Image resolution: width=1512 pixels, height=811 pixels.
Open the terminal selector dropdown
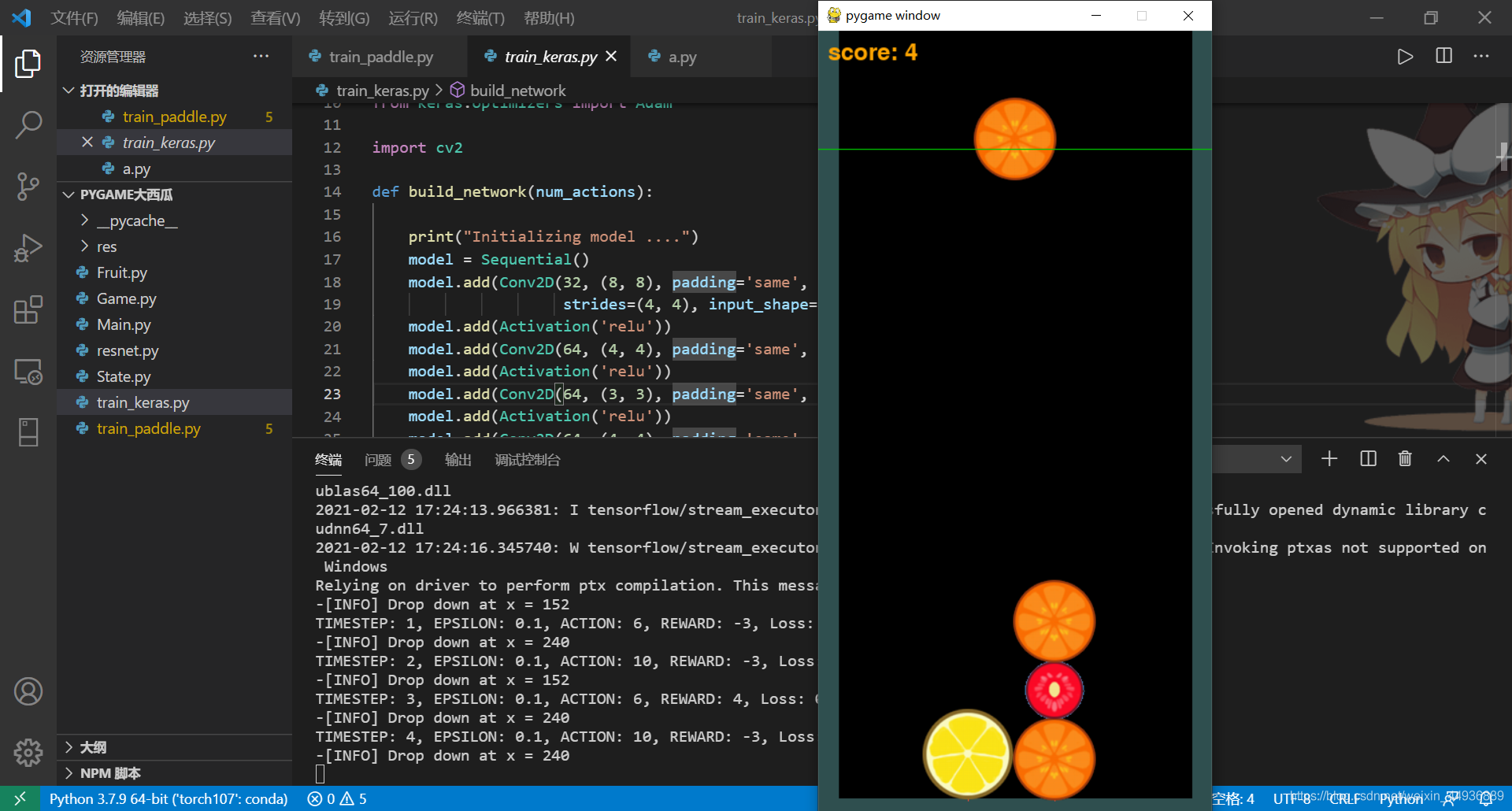(1285, 459)
